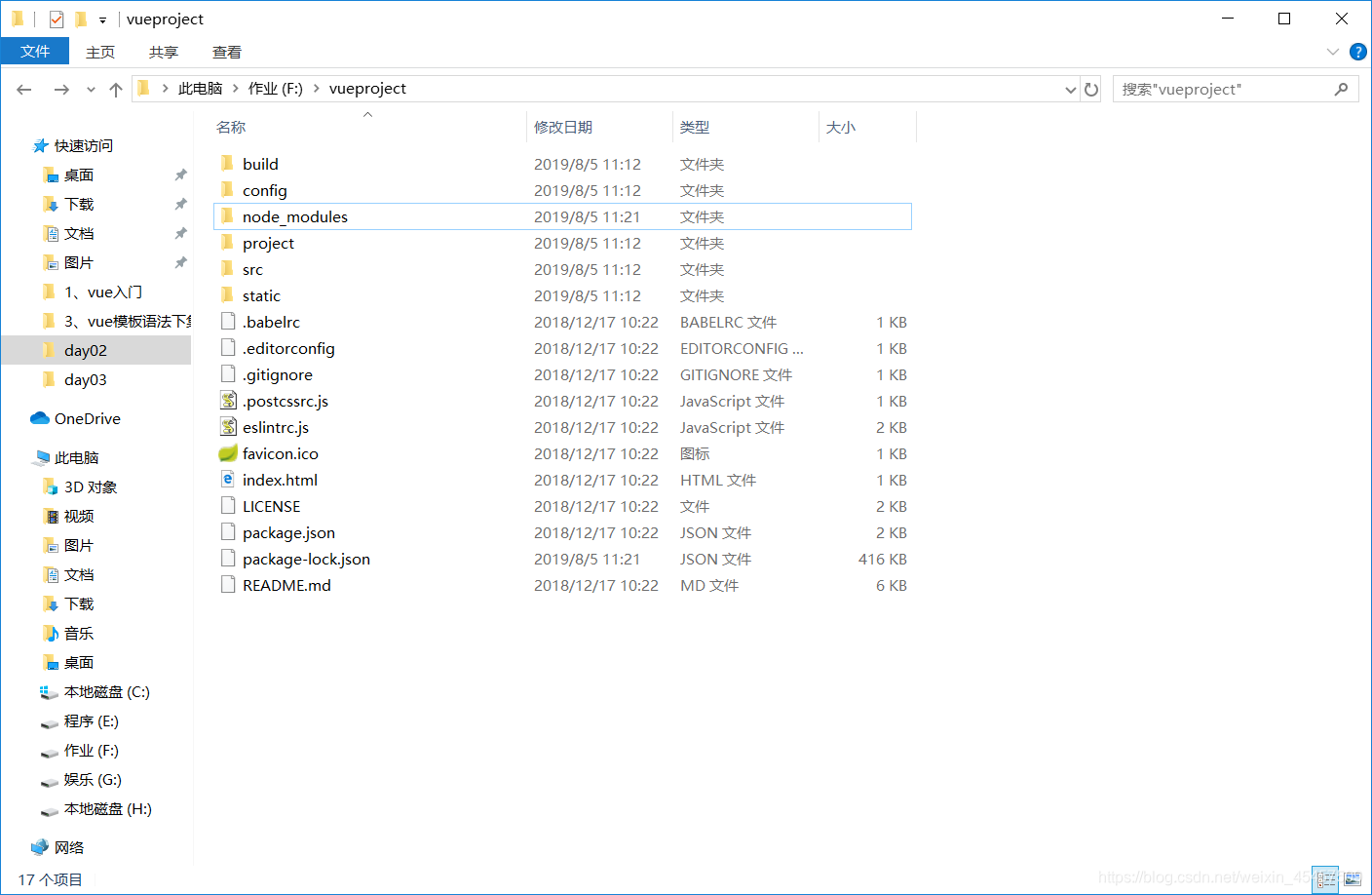1372x895 pixels.
Task: Click the search magnifier icon
Action: 1342,89
